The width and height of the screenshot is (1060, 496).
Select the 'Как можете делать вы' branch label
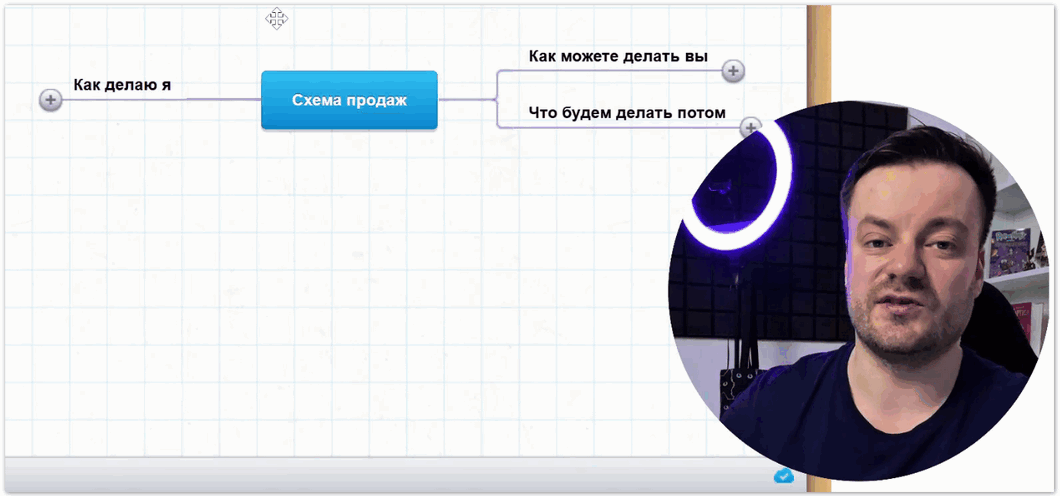[x=618, y=56]
